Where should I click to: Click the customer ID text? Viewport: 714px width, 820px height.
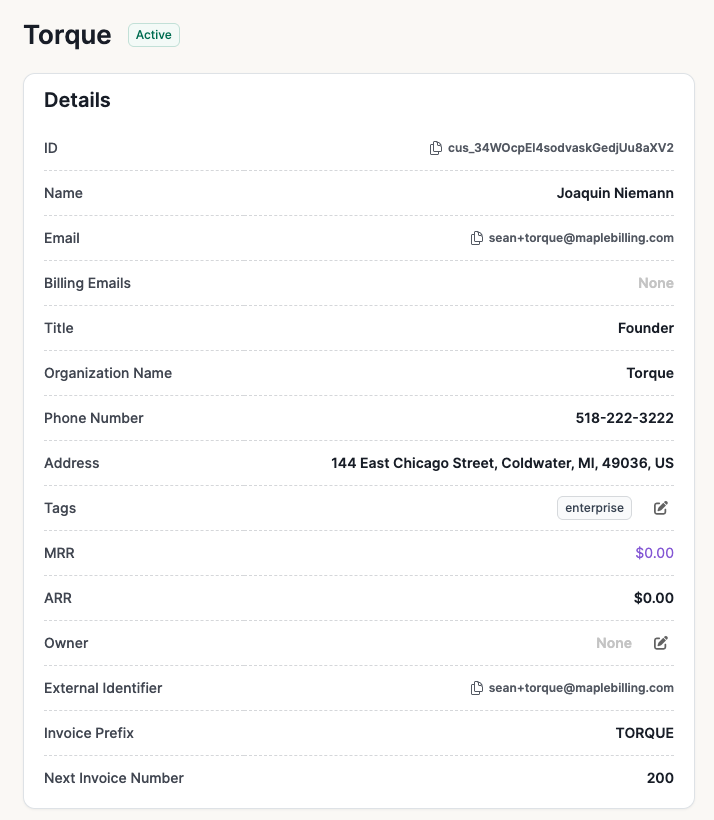coord(561,148)
